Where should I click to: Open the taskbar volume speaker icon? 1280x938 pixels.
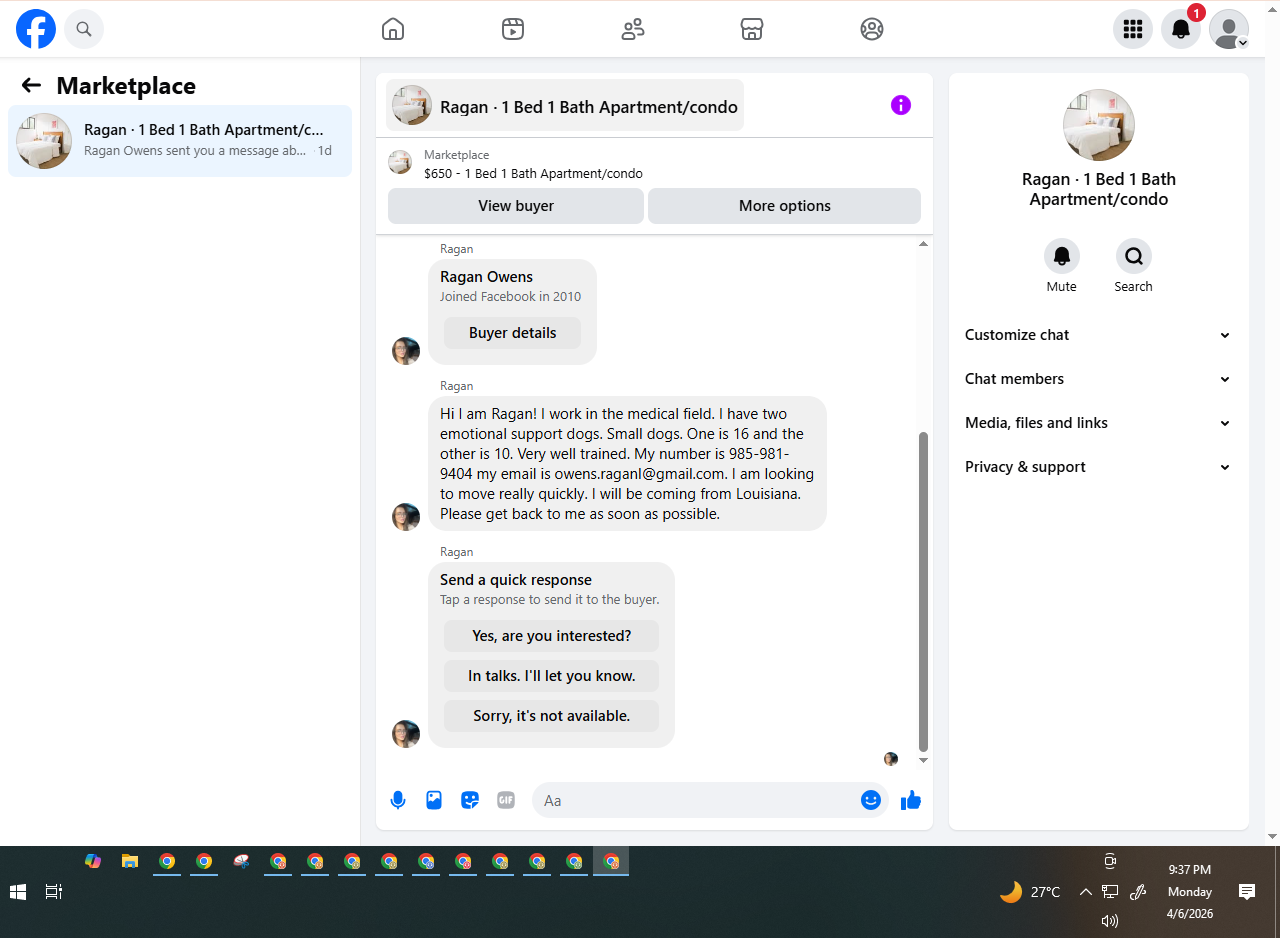click(x=1109, y=921)
